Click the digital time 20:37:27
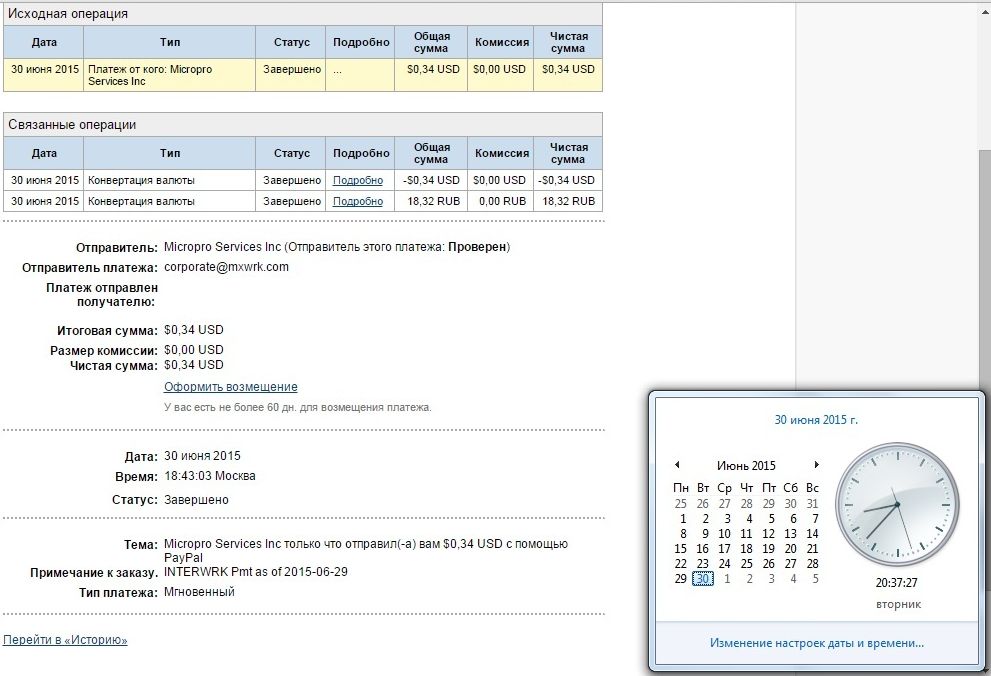 click(896, 582)
